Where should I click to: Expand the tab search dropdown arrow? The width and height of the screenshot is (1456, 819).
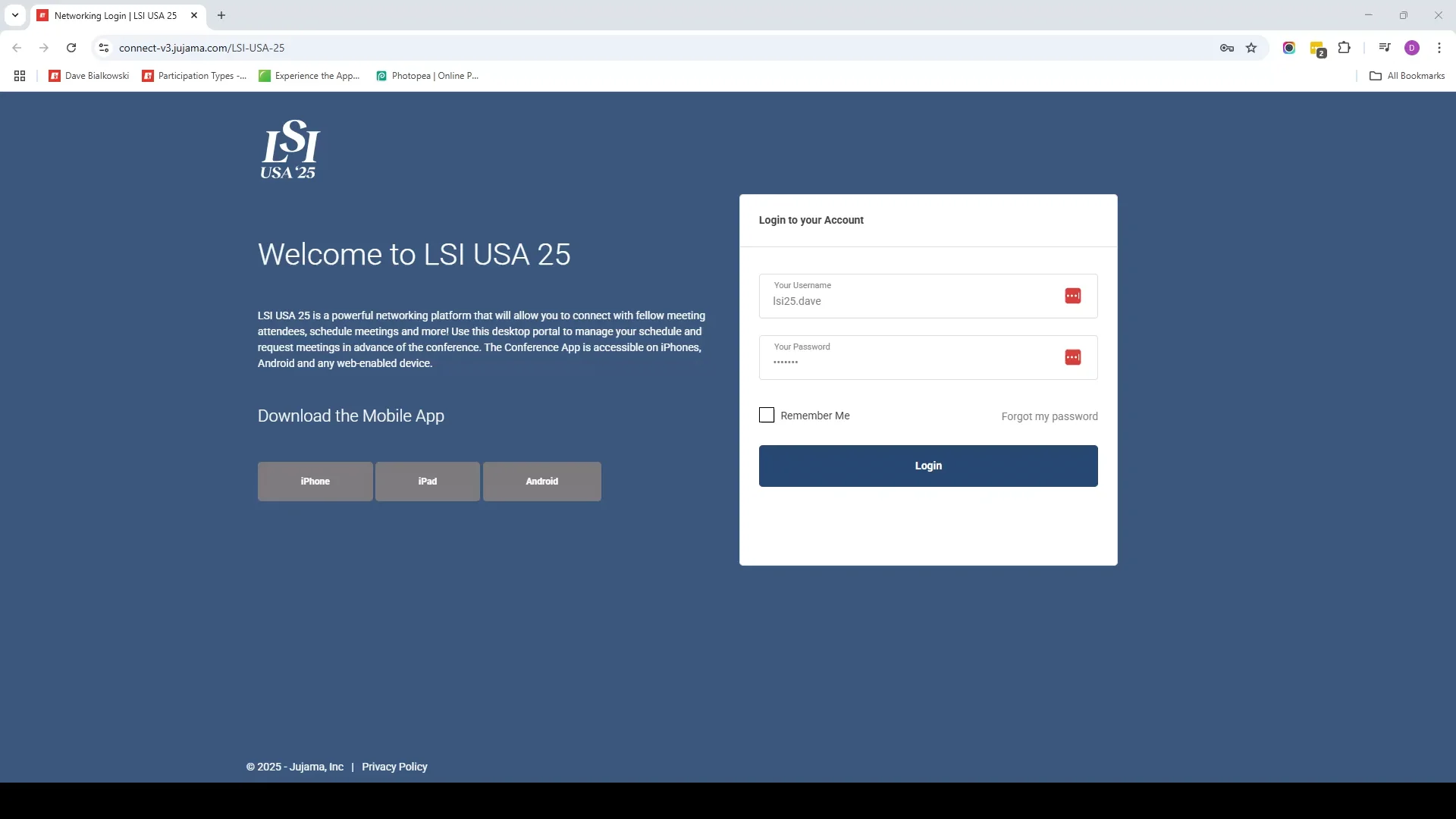tap(15, 15)
